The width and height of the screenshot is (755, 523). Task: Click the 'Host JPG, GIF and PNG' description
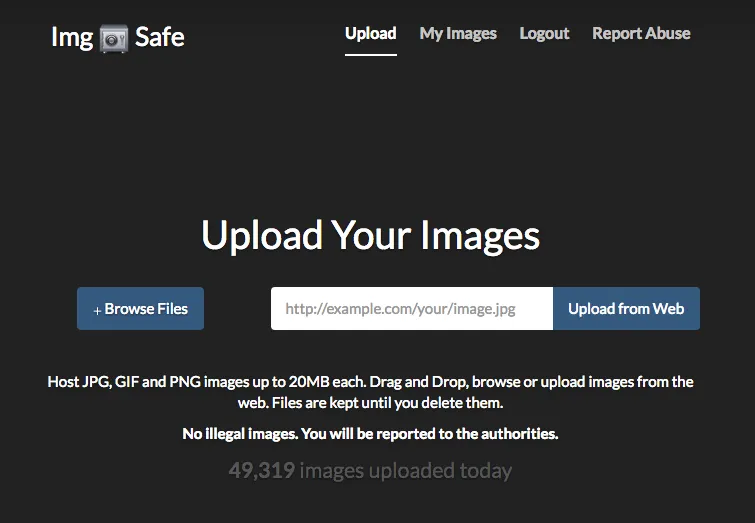point(370,392)
